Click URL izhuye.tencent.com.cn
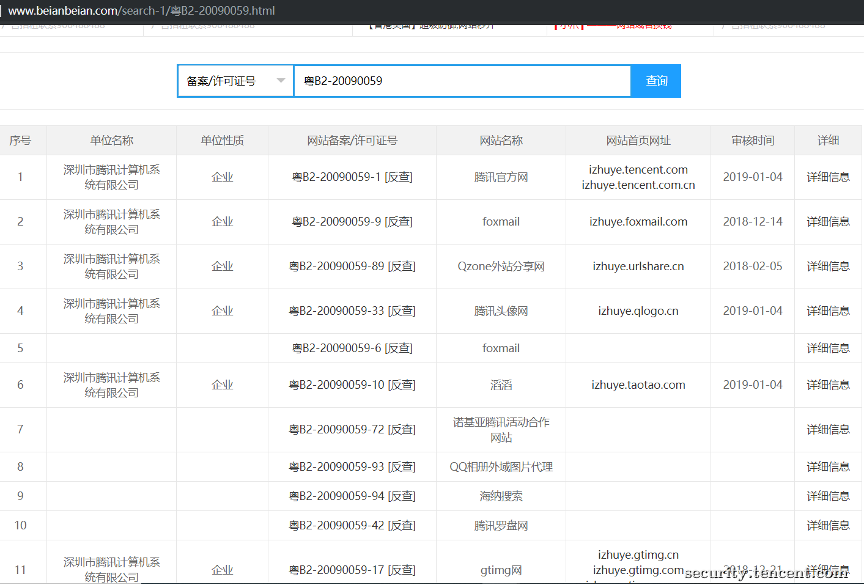The image size is (864, 584). pyautogui.click(x=638, y=185)
